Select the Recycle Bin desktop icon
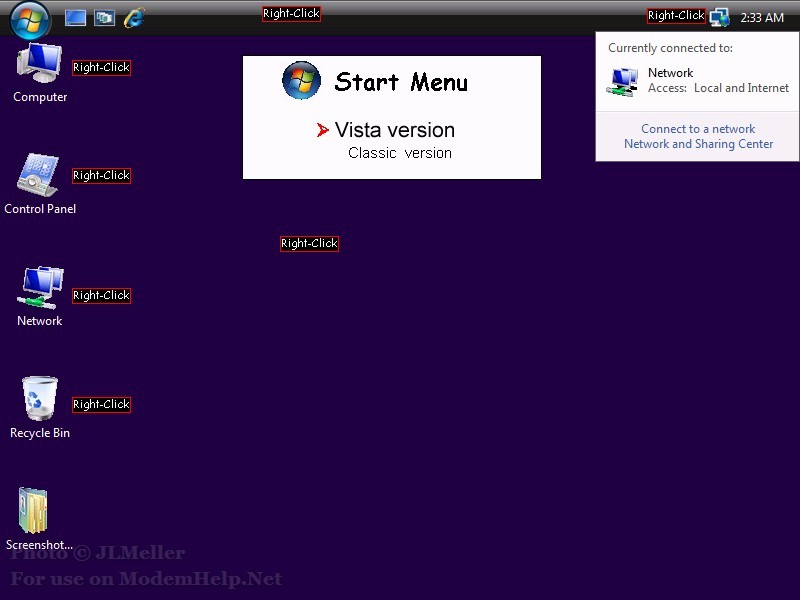The width and height of the screenshot is (800, 600). coord(40,408)
